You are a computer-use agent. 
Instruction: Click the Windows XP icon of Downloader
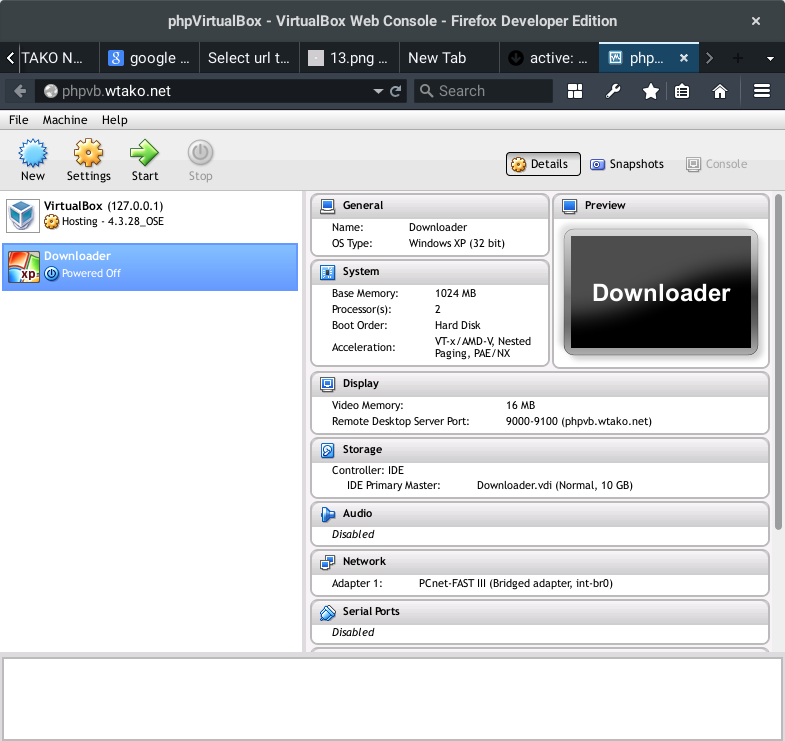pos(23,267)
